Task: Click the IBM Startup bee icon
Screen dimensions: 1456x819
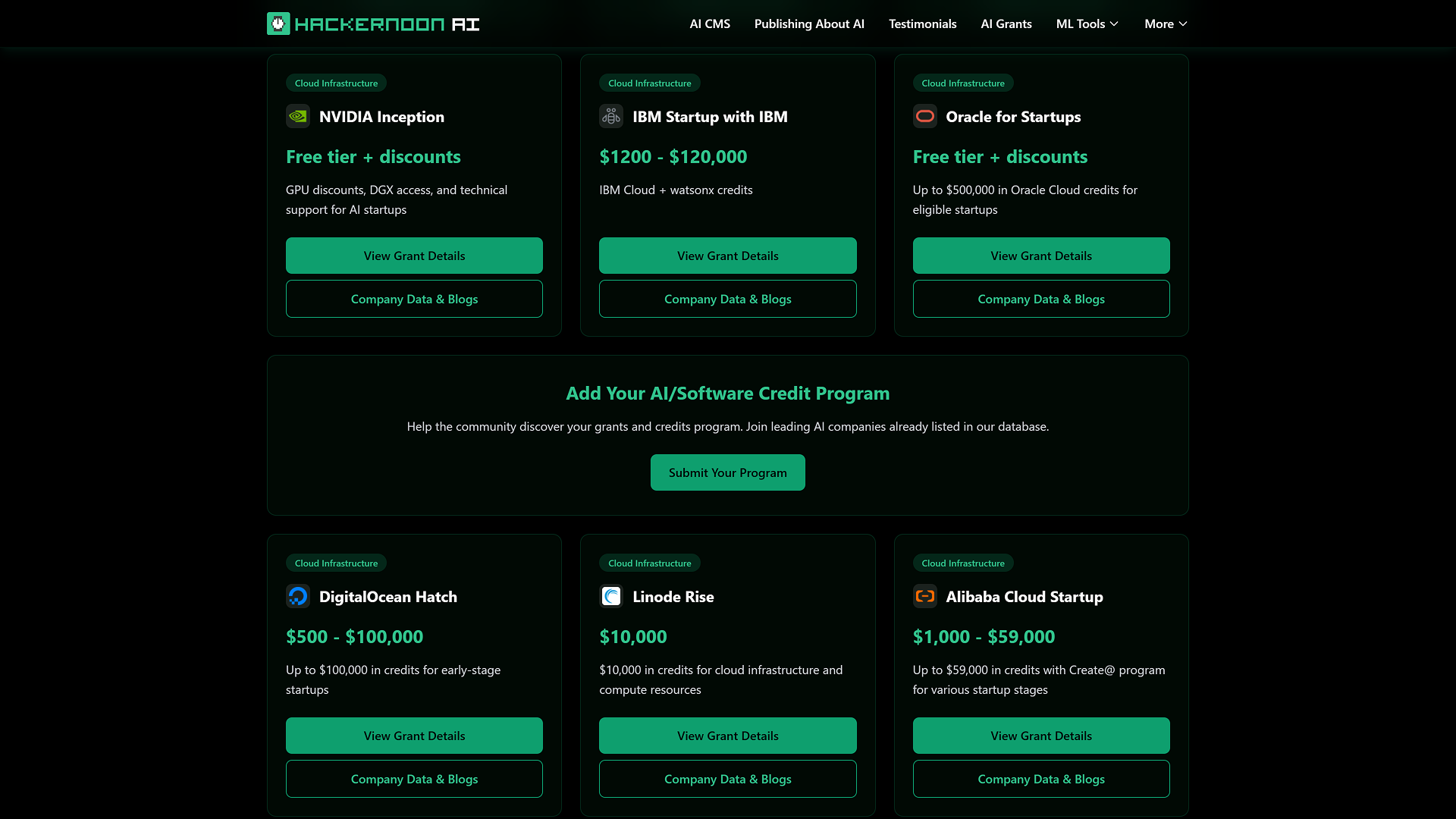Action: tap(611, 117)
